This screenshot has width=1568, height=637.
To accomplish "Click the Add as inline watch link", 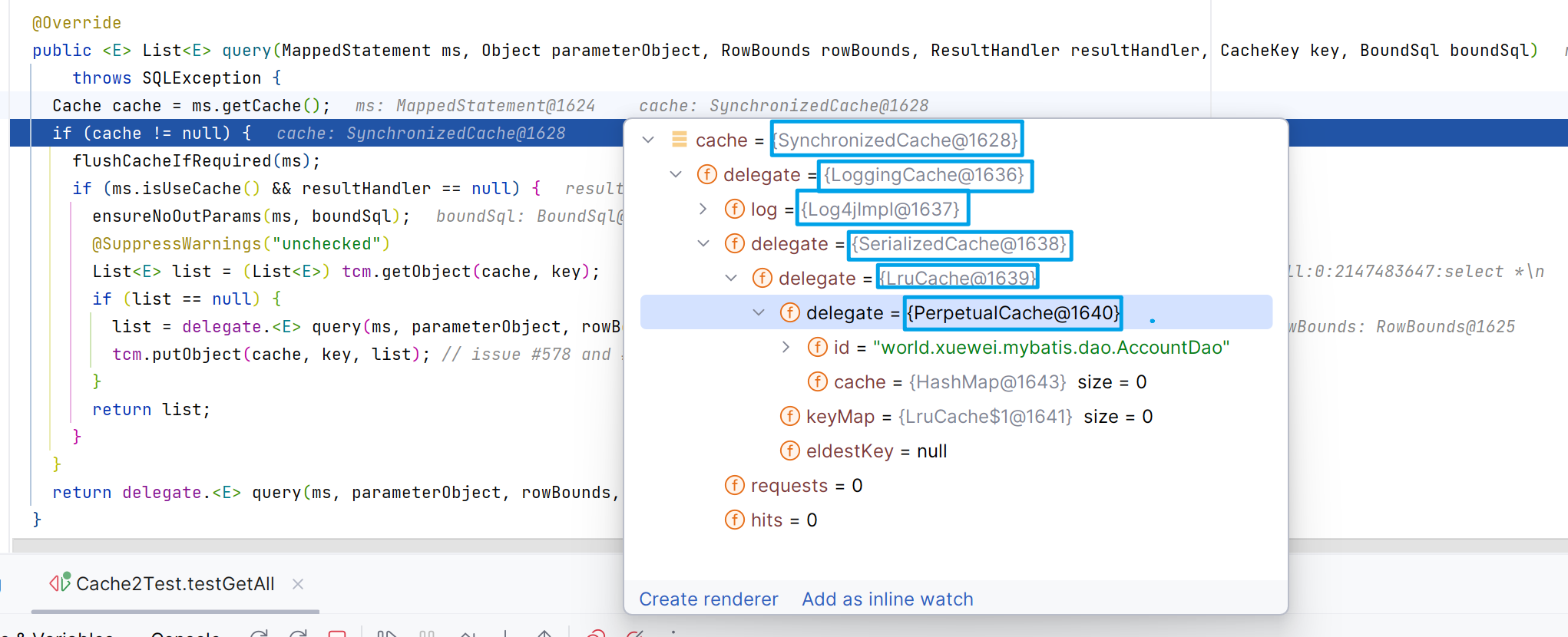I will pyautogui.click(x=888, y=599).
